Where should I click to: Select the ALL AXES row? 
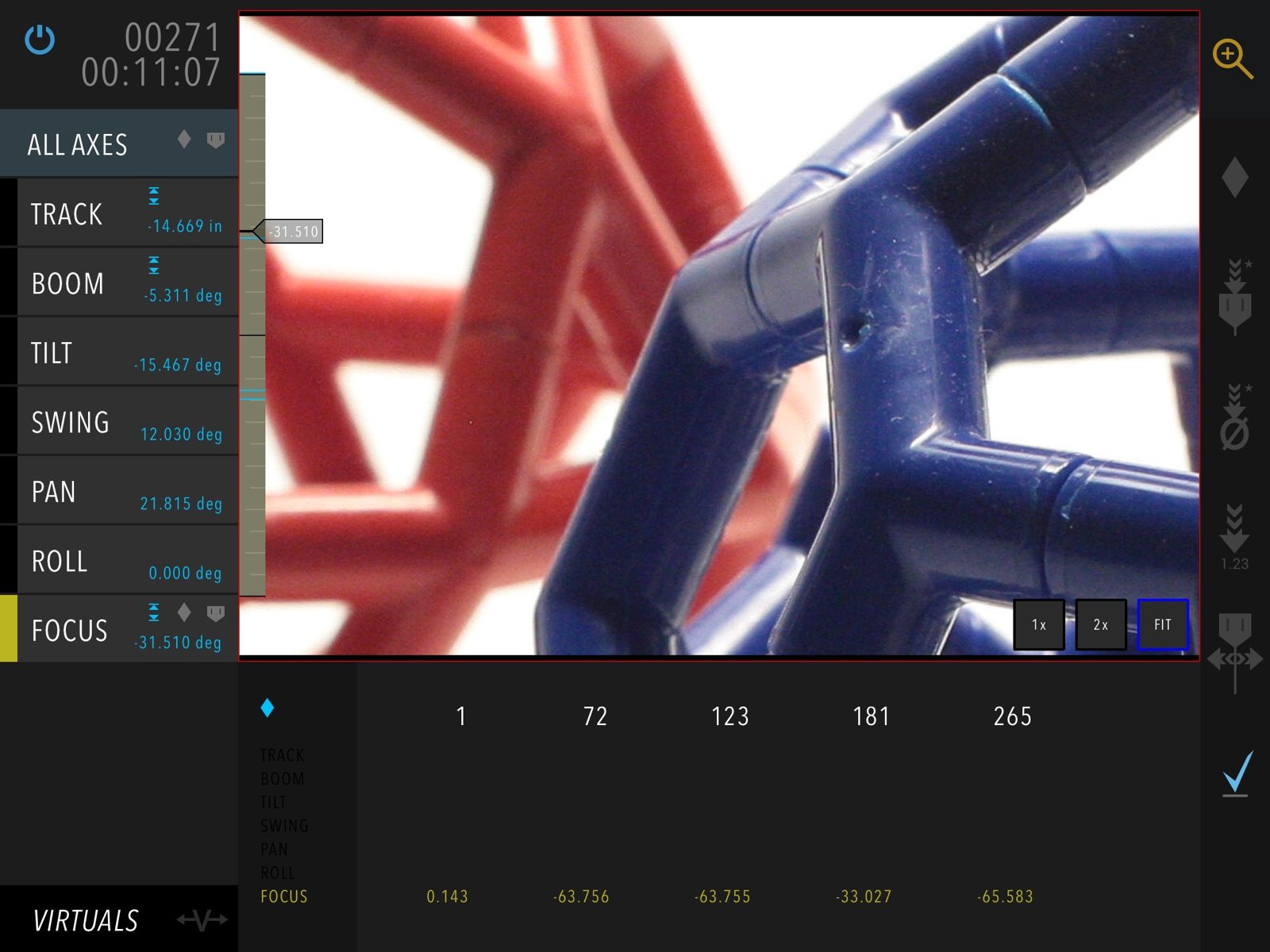(x=119, y=144)
